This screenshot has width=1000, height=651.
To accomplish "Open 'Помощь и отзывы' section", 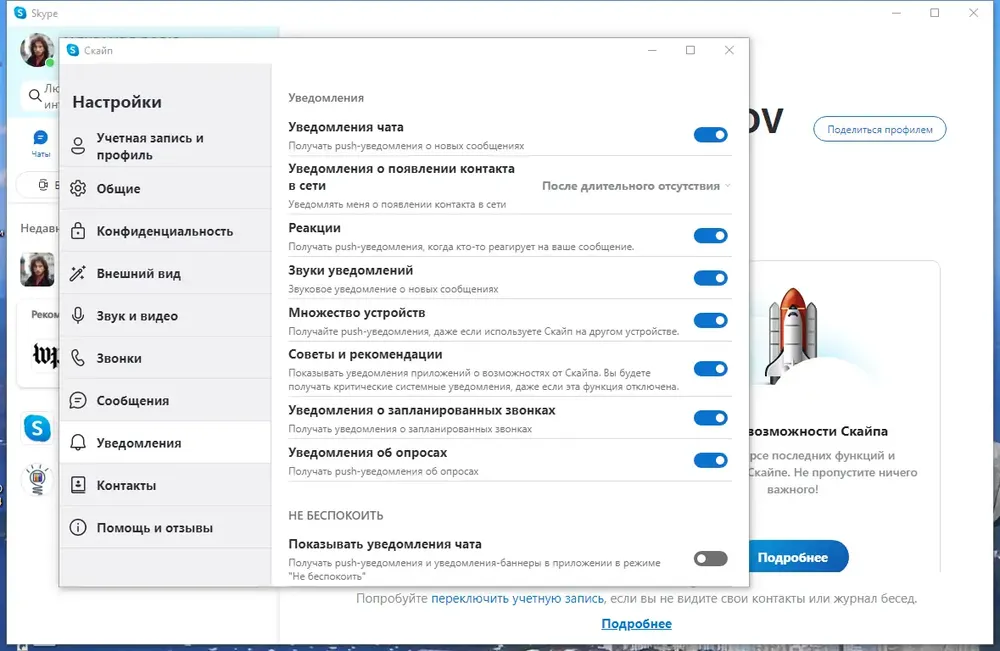I will coord(165,527).
